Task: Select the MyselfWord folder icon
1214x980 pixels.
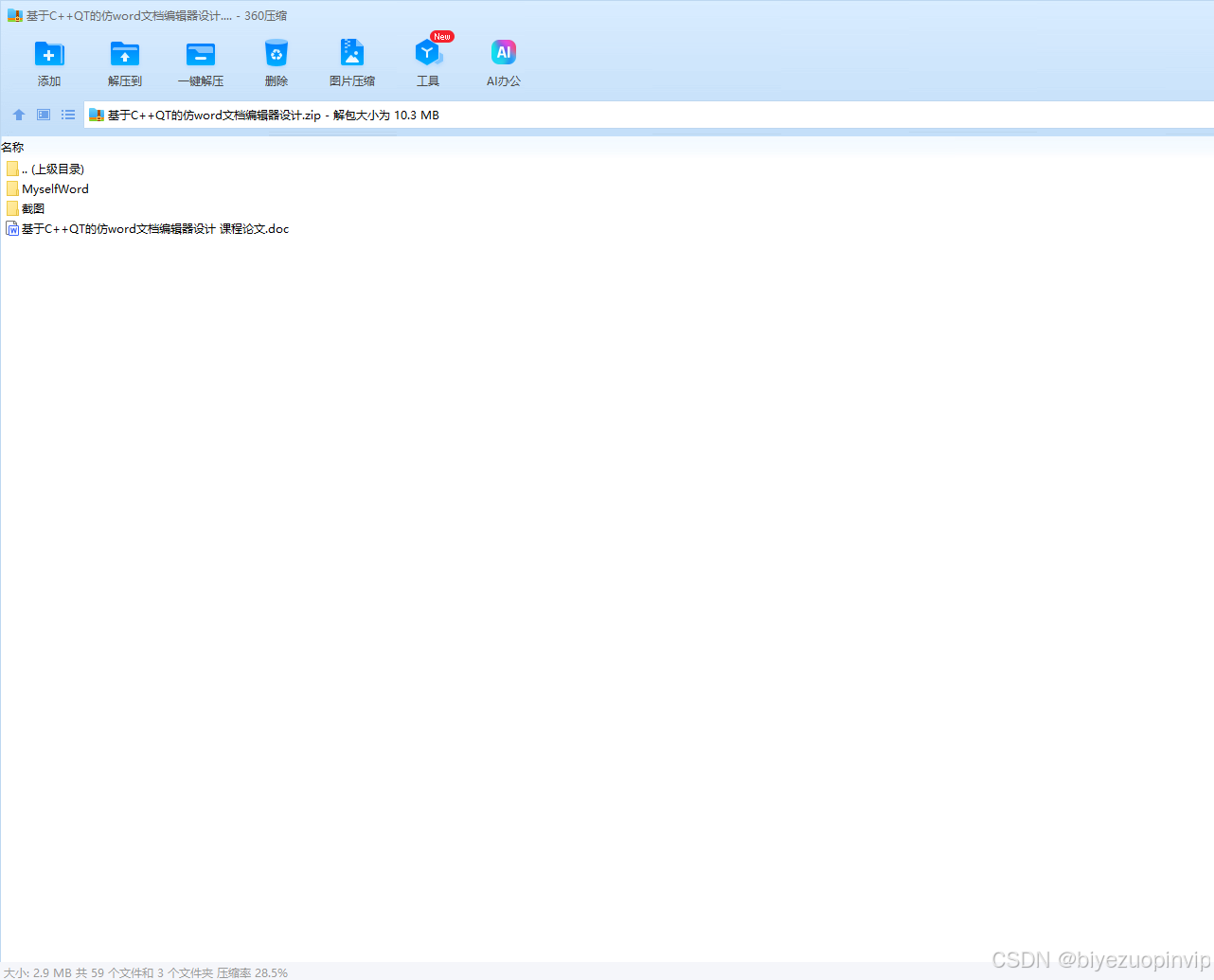Action: tap(12, 188)
